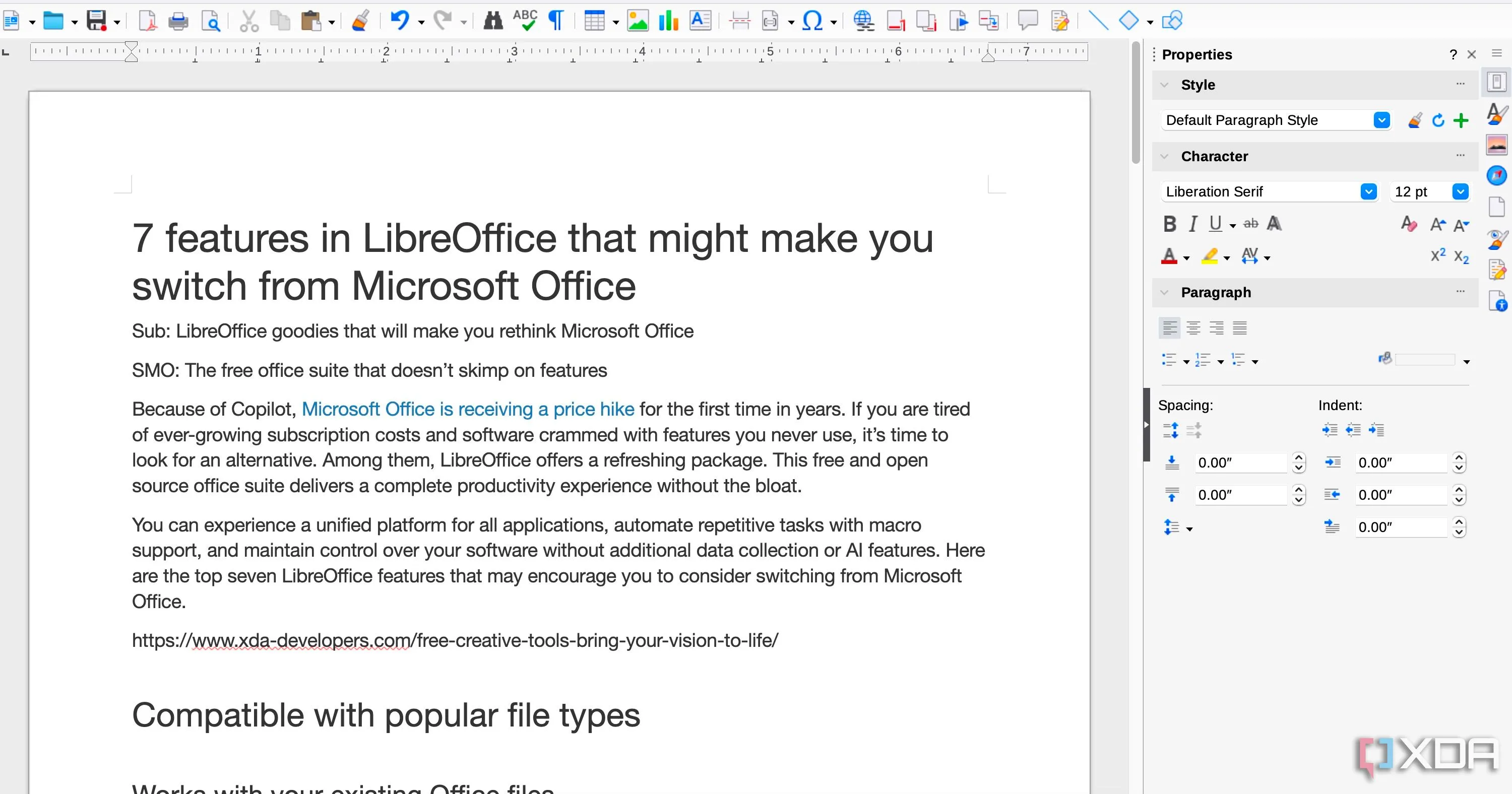The height and width of the screenshot is (794, 1512).
Task: Toggle Underline in sidebar
Action: click(1216, 224)
